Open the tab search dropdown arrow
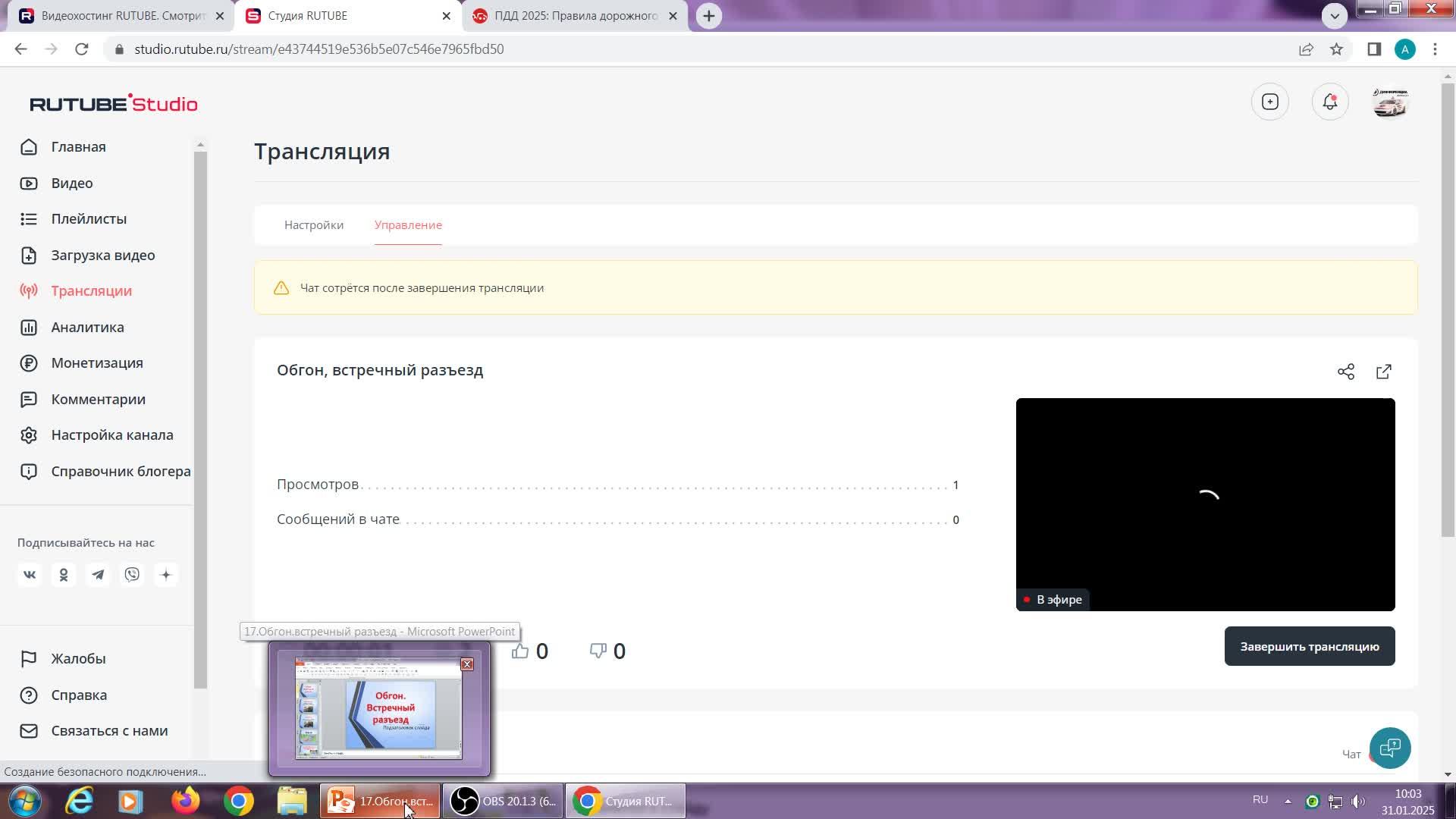This screenshot has height=819, width=1456. 1335,16
